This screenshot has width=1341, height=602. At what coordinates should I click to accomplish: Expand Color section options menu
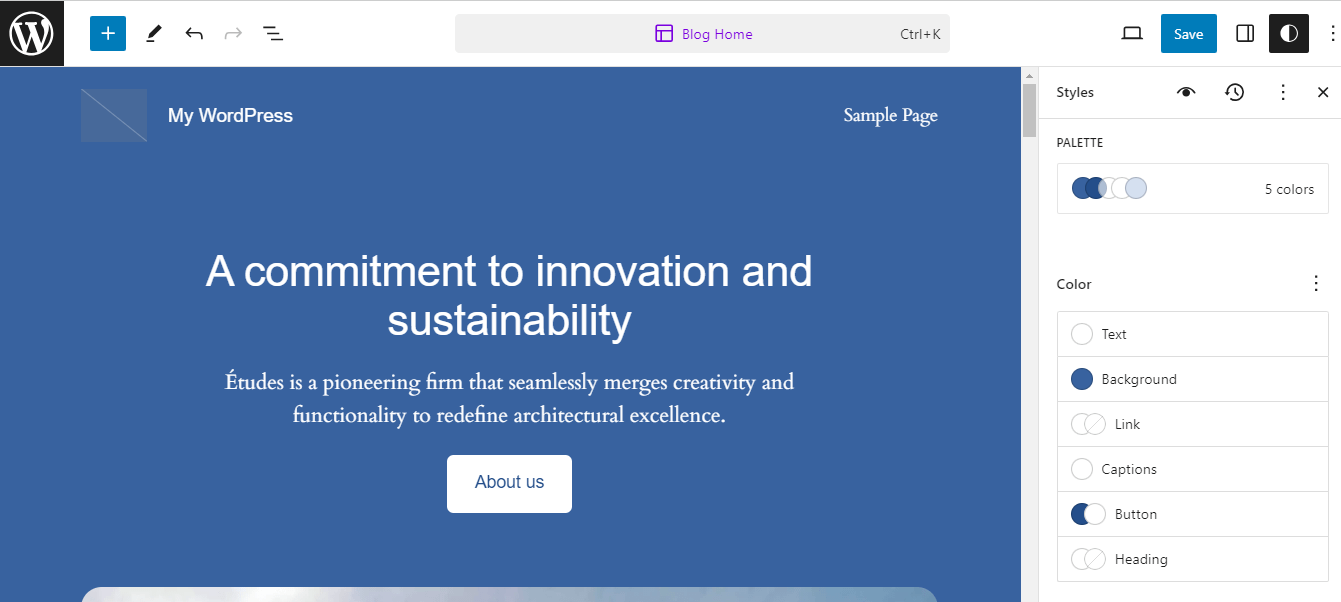[1316, 284]
